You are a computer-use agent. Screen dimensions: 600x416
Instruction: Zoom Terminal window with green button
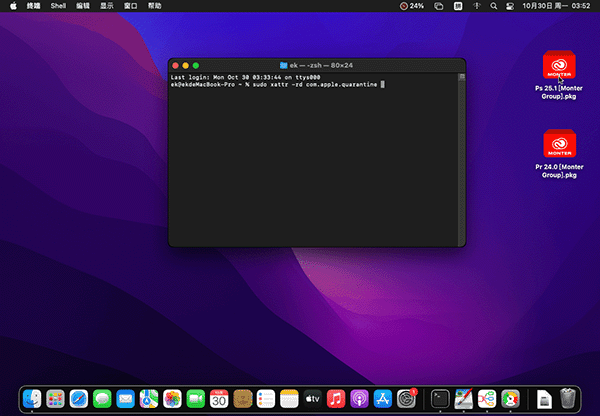coord(196,66)
